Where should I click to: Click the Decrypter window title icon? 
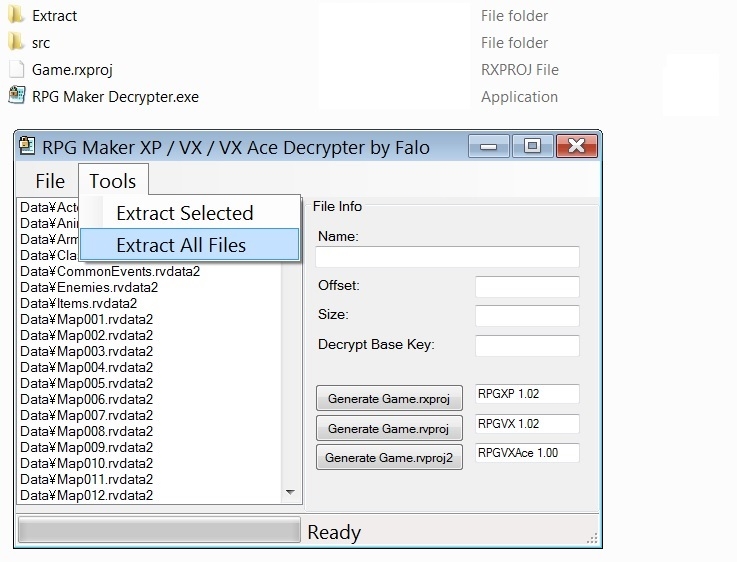27,145
